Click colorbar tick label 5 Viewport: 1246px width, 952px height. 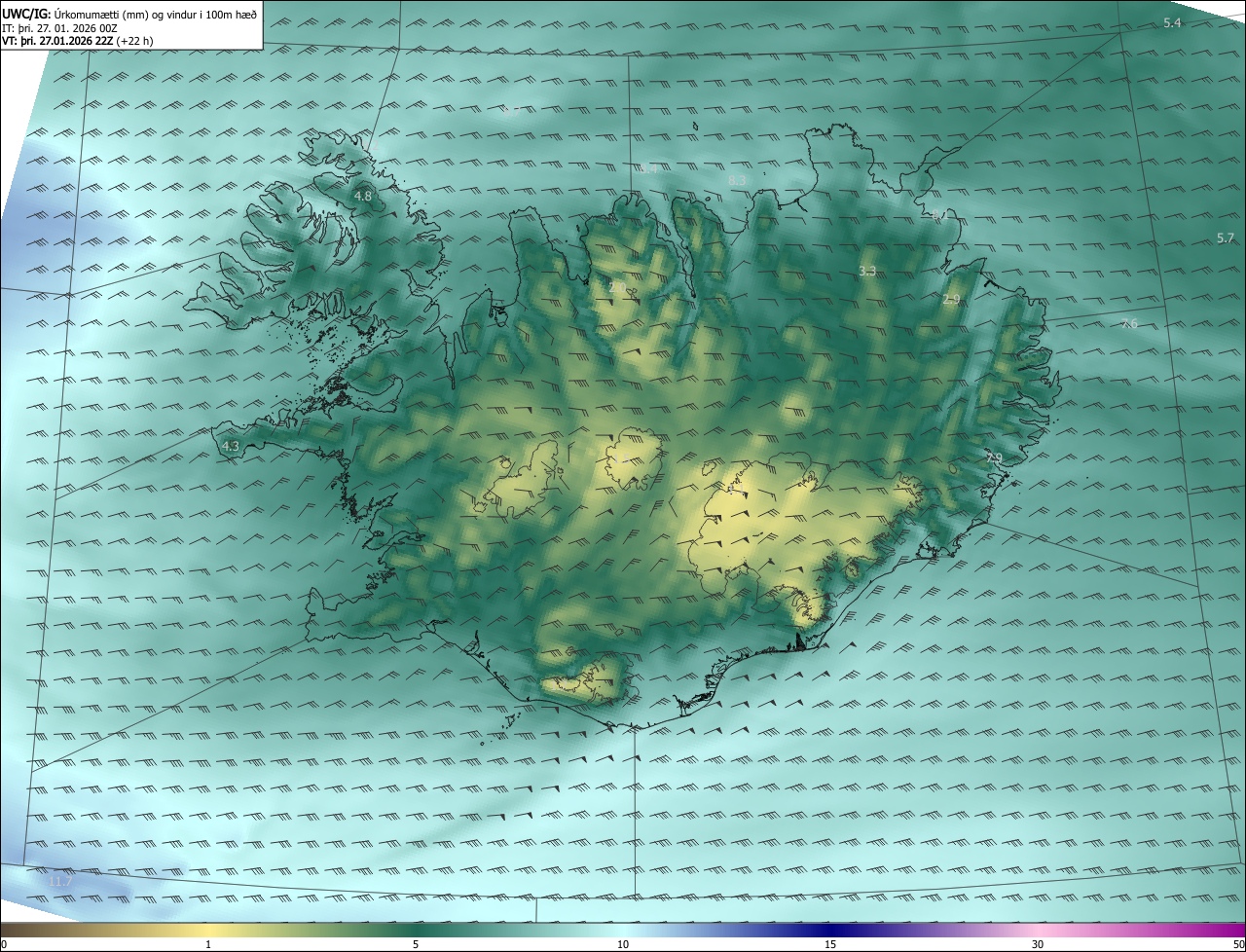click(x=416, y=945)
